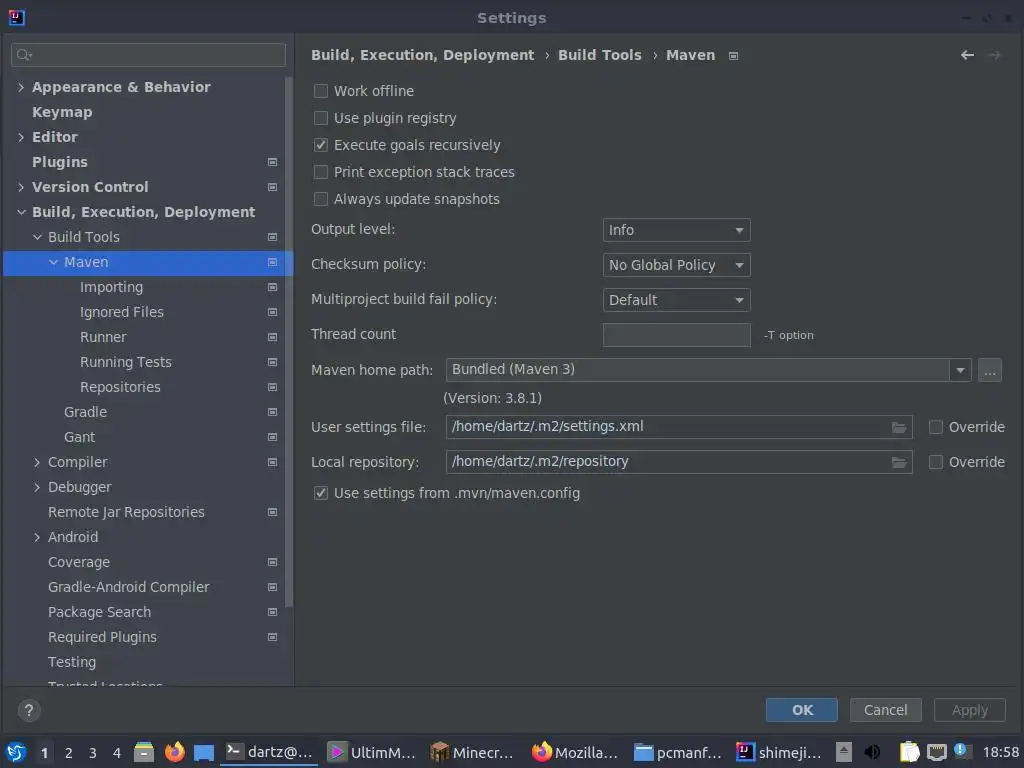Click the show desktop icon in taskbar
1024x768 pixels.
point(204,752)
